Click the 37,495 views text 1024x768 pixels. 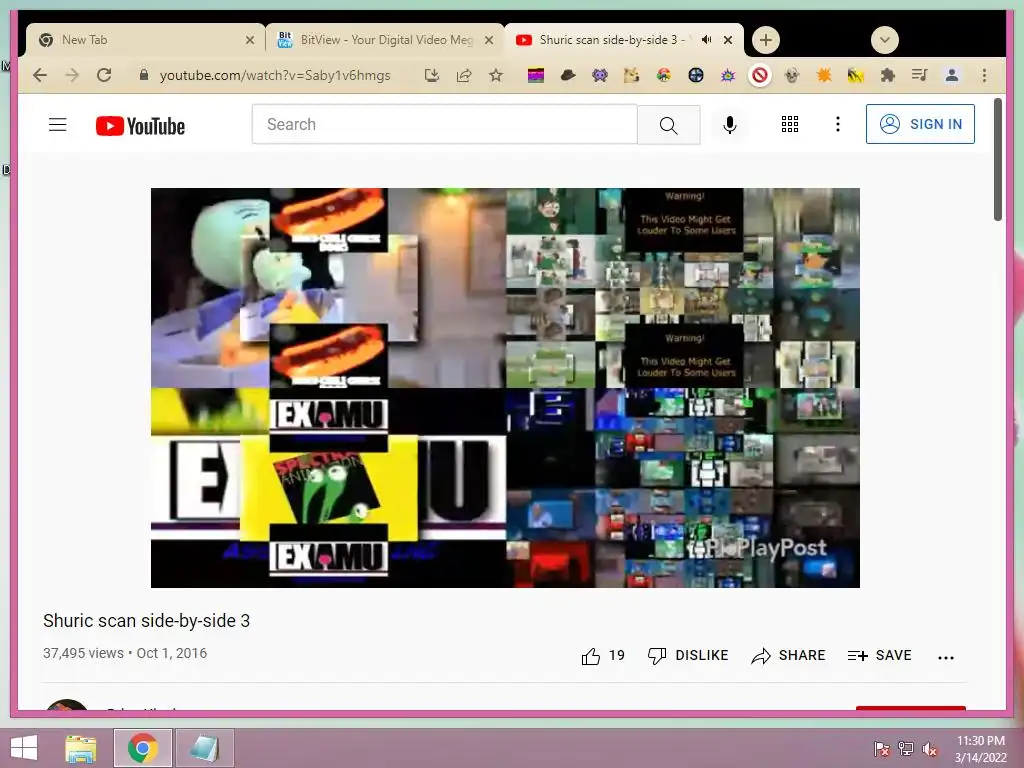83,653
